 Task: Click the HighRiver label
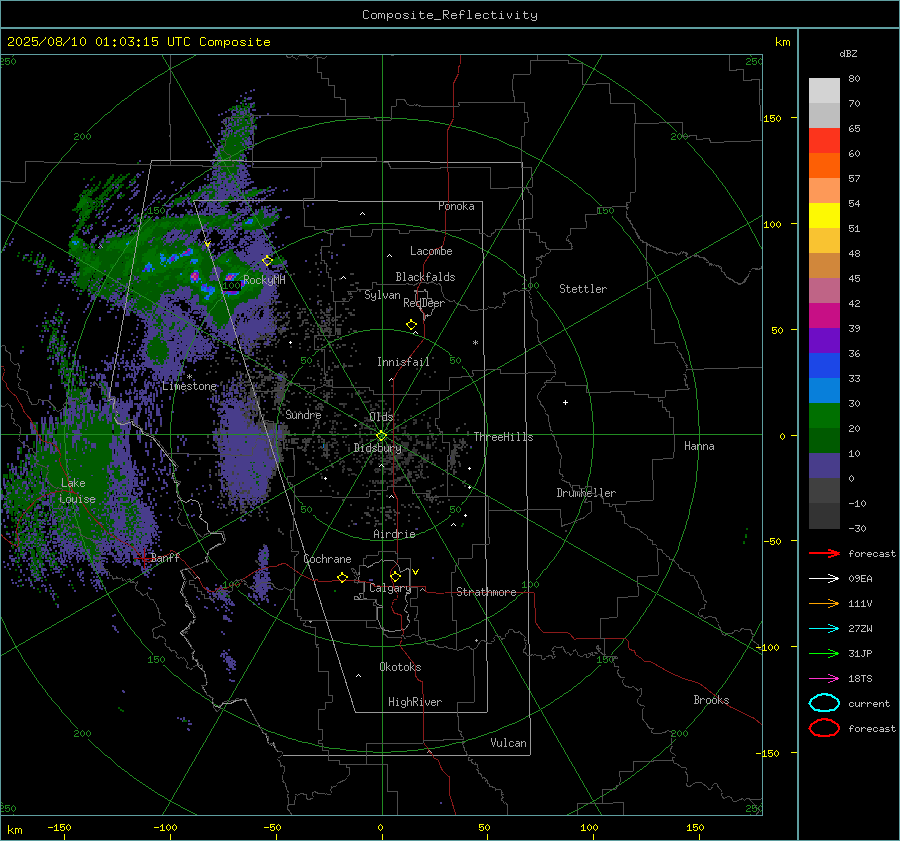(415, 702)
